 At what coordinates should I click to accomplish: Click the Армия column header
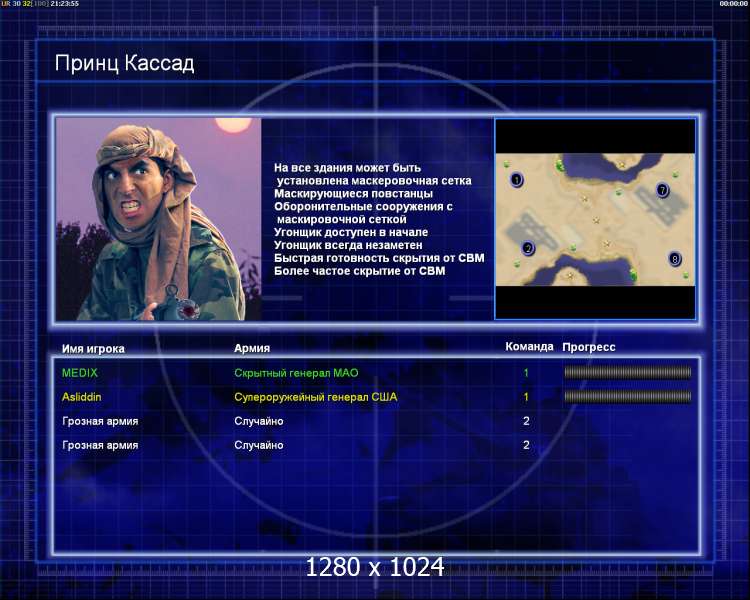coord(251,349)
